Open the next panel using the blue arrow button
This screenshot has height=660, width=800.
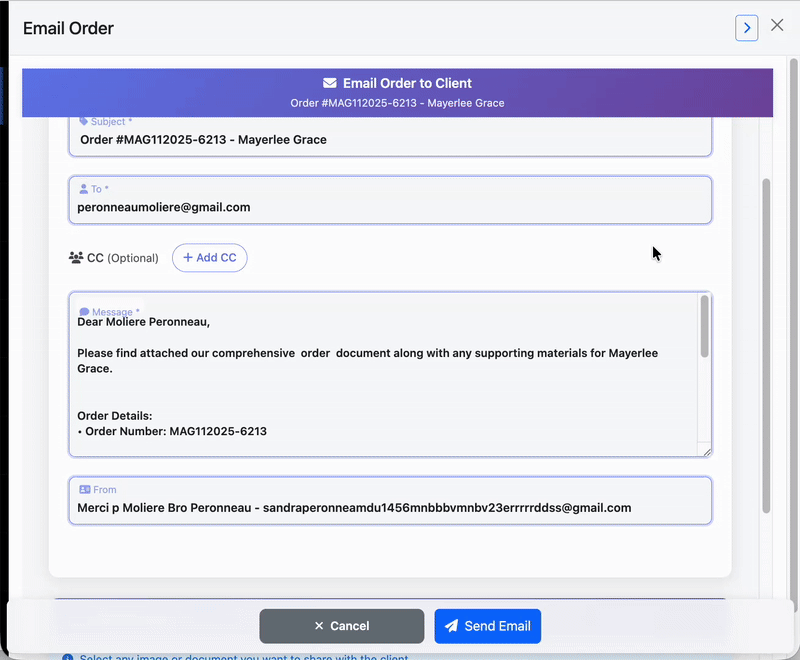(747, 27)
